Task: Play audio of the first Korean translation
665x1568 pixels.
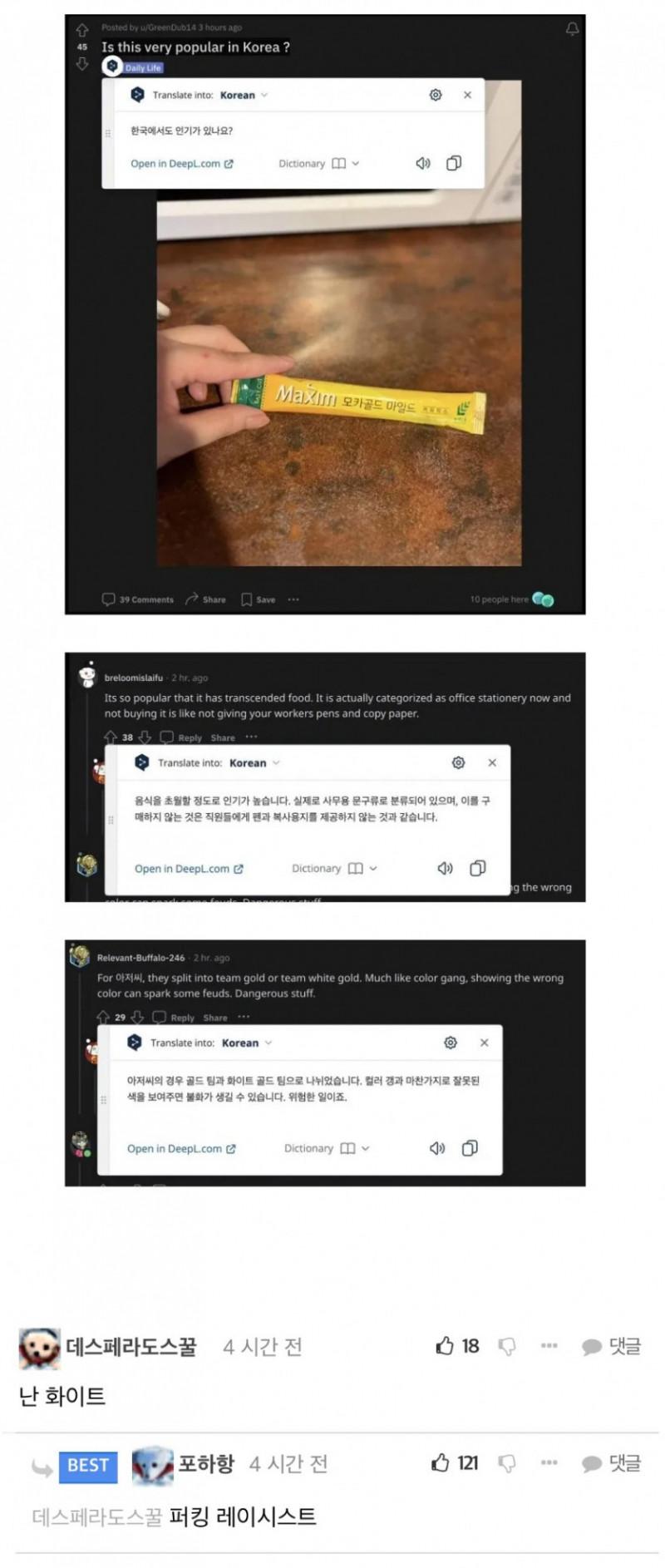Action: tap(423, 163)
